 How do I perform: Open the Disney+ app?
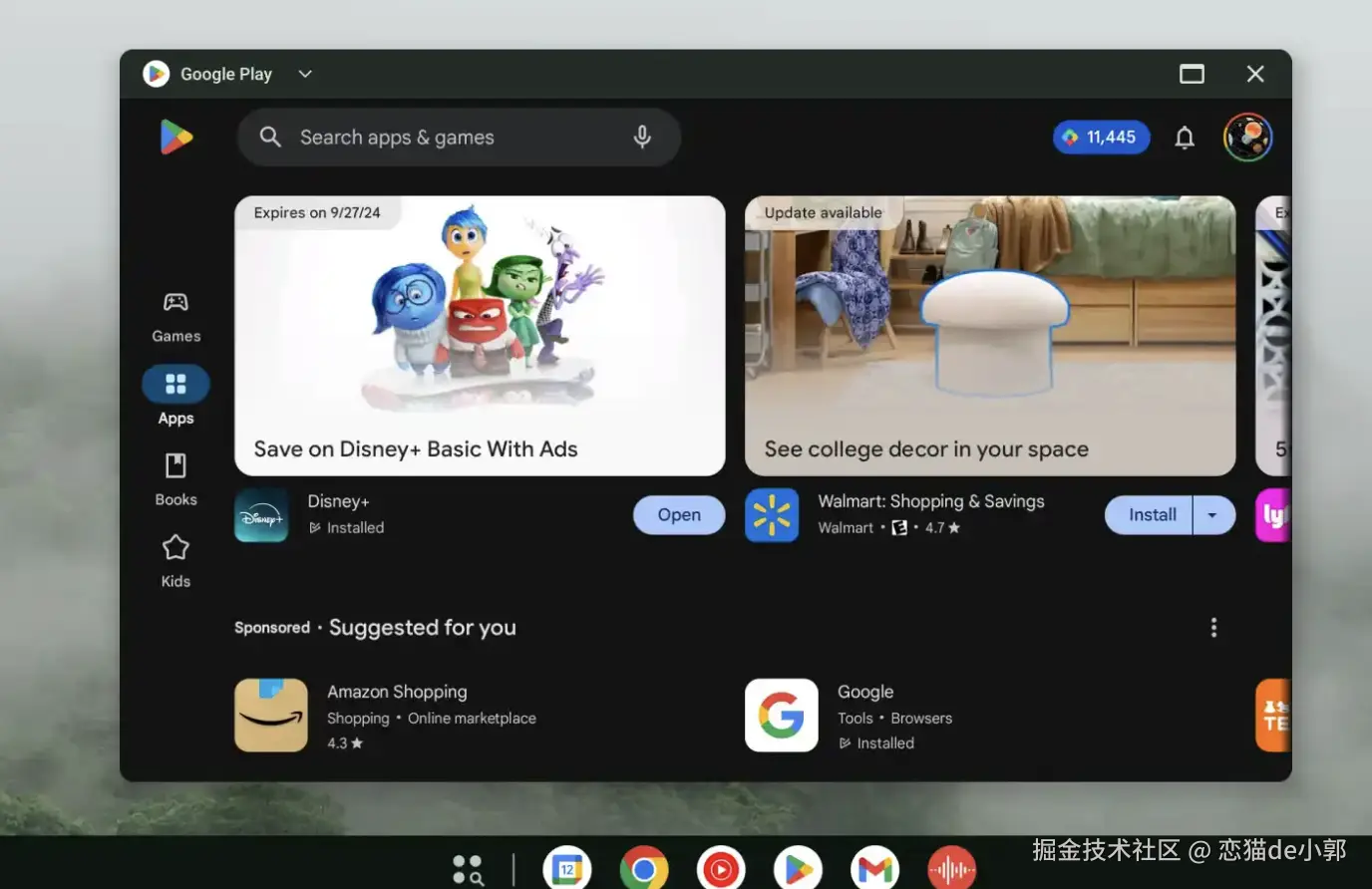click(679, 515)
